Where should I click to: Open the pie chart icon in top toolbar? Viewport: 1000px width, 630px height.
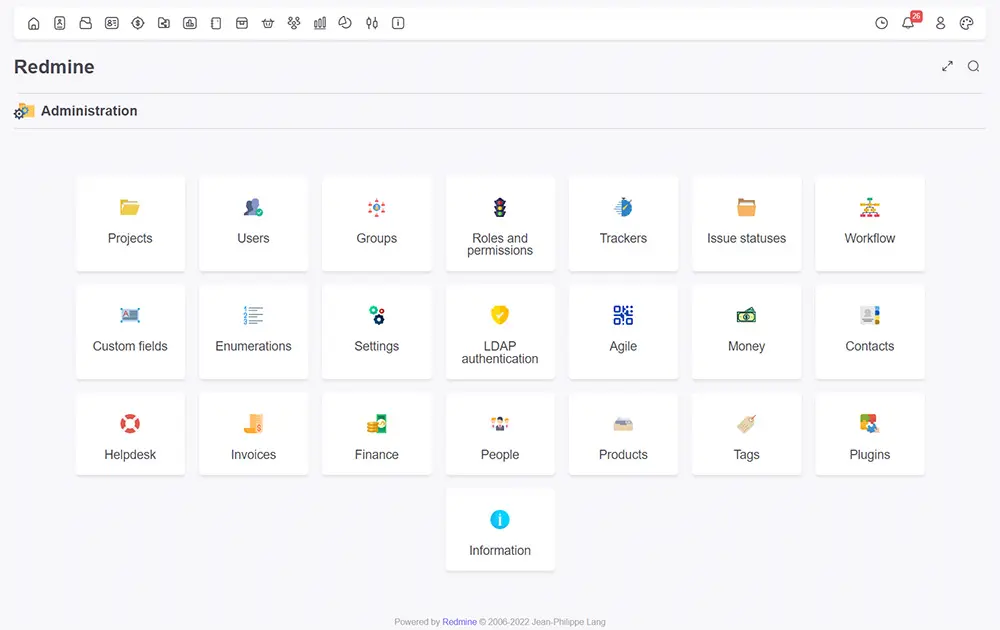[345, 23]
